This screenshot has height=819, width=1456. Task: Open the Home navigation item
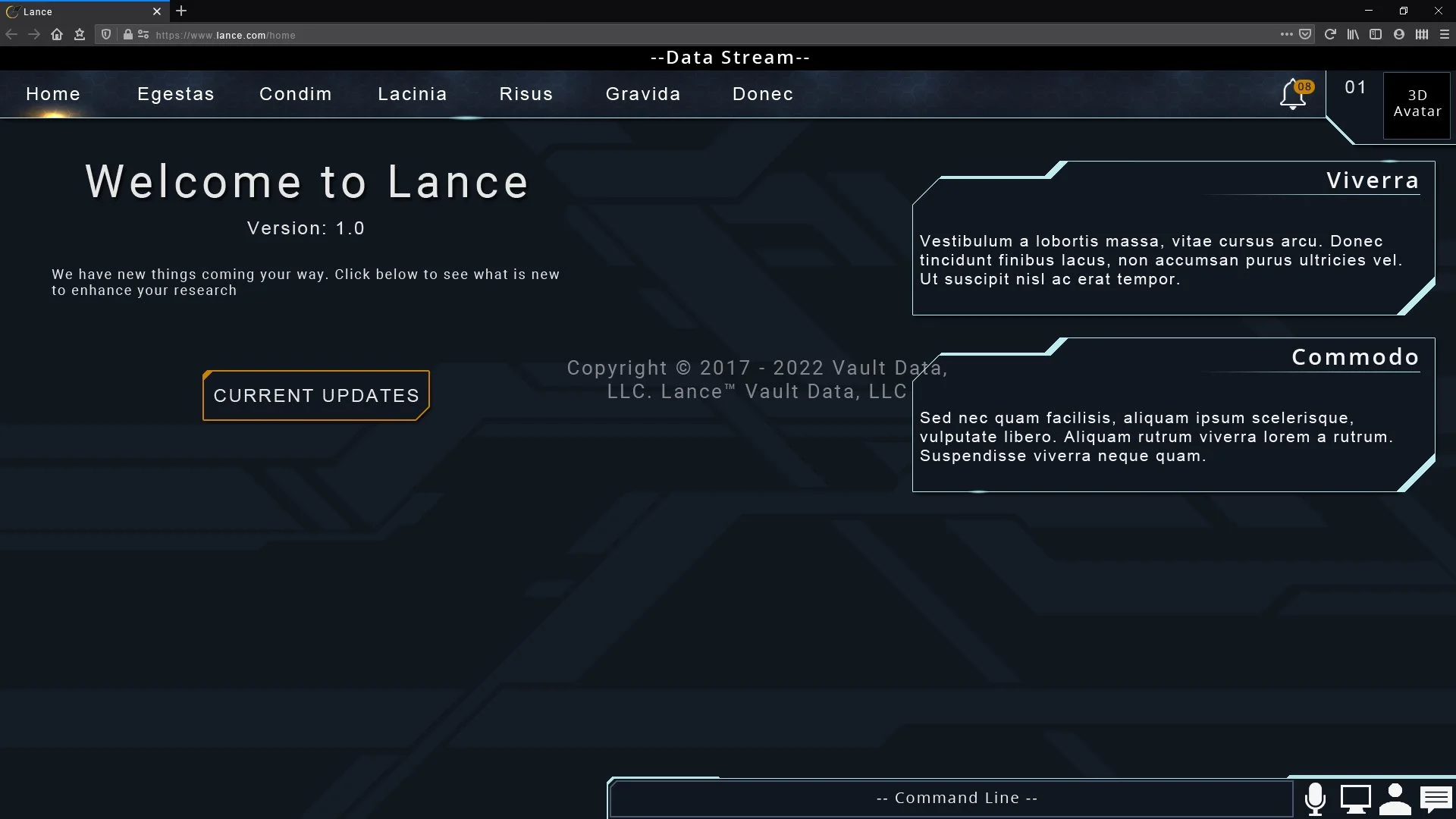(53, 94)
